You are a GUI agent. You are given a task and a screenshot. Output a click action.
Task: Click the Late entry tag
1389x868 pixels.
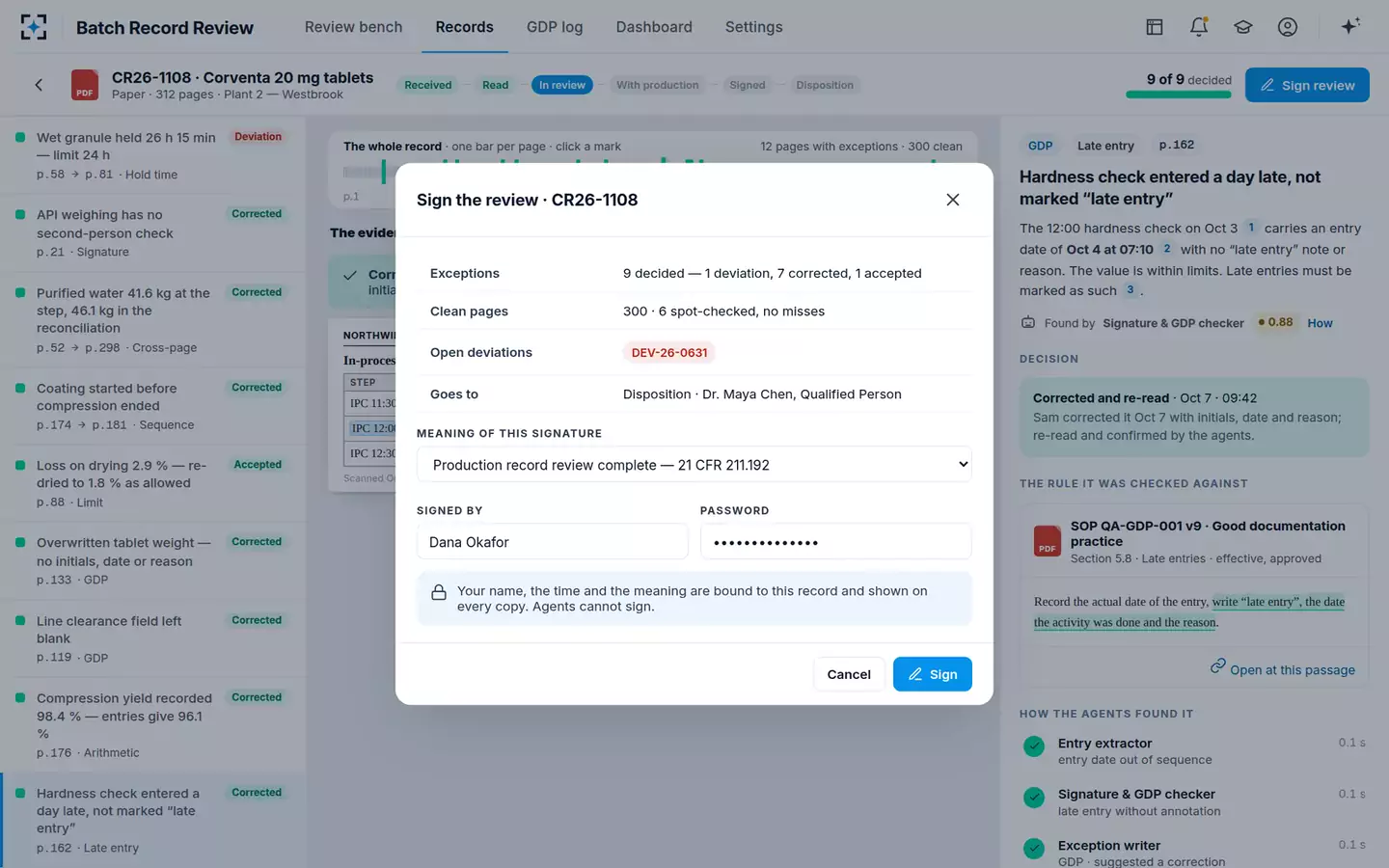(1105, 146)
